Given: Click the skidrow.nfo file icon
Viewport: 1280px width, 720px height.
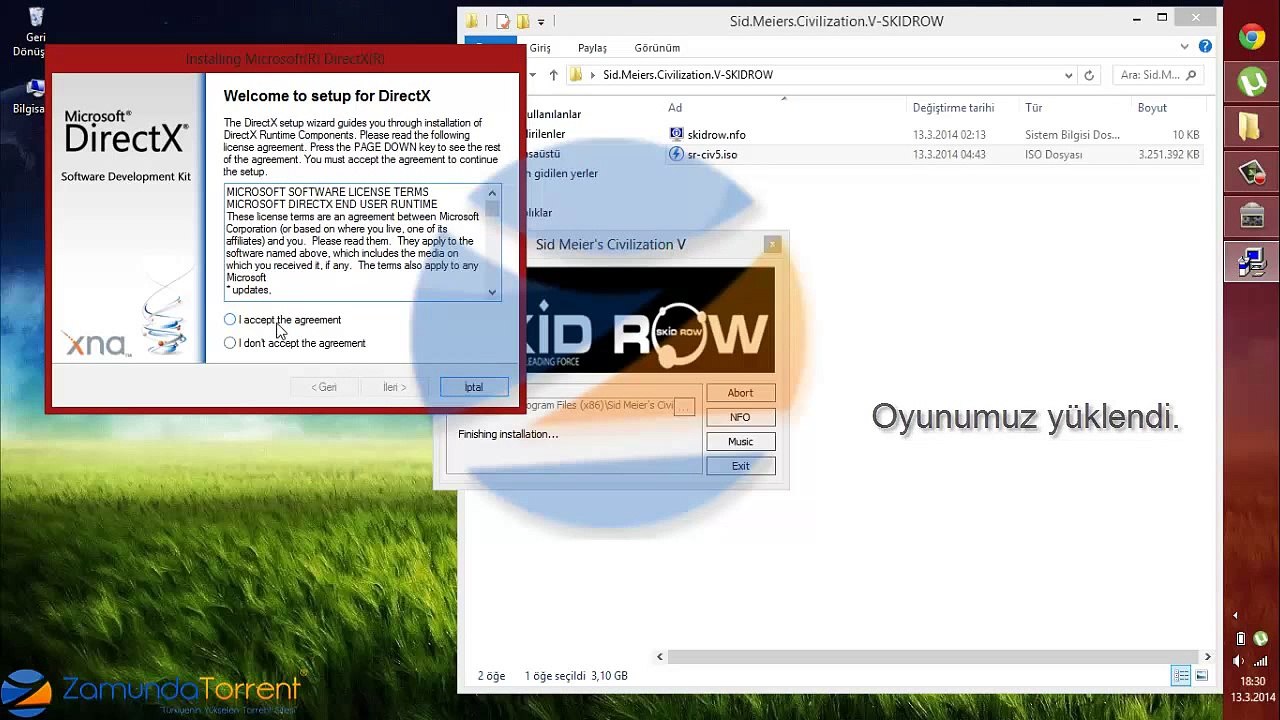Looking at the screenshot, I should 676,135.
